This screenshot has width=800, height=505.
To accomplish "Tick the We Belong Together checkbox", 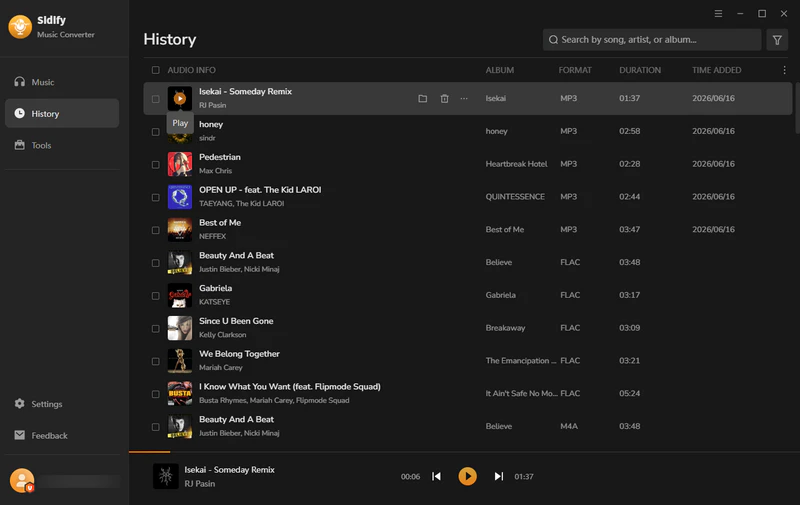I will [156, 361].
